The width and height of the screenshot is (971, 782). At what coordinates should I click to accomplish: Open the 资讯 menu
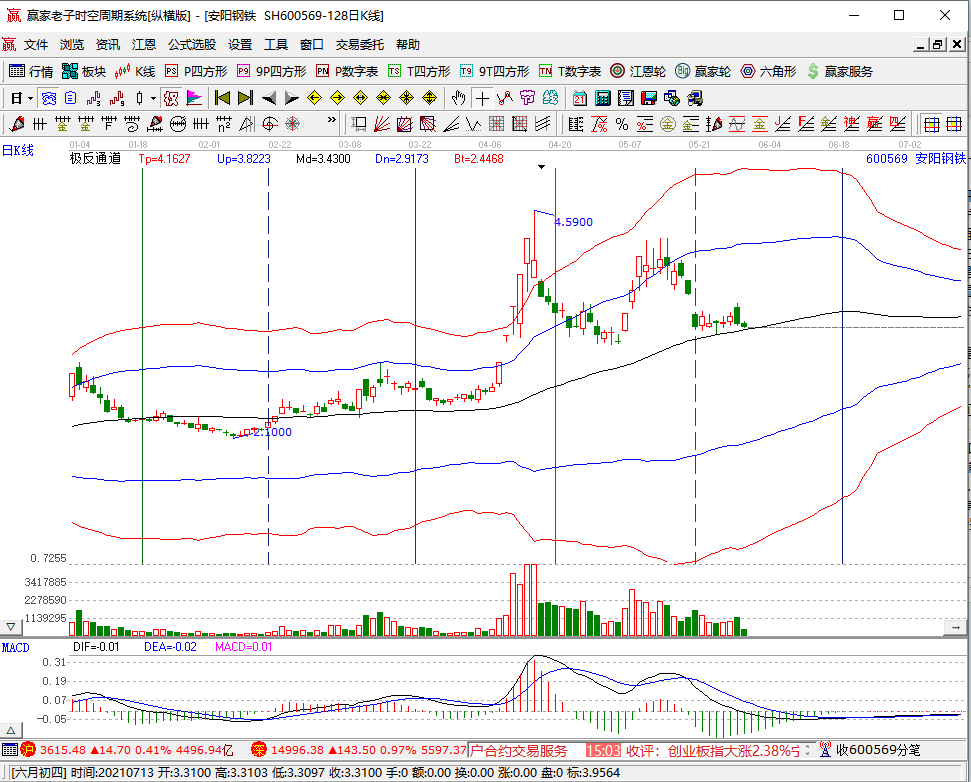point(108,45)
